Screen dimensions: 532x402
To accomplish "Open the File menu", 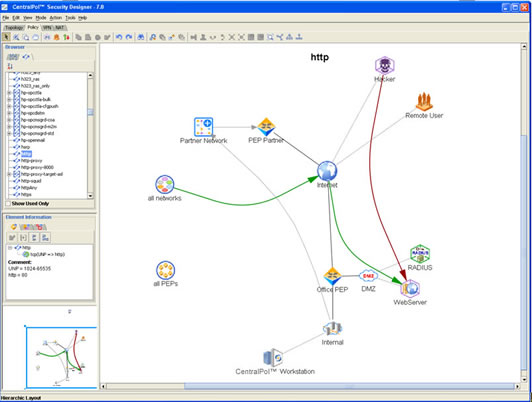I will [6, 18].
